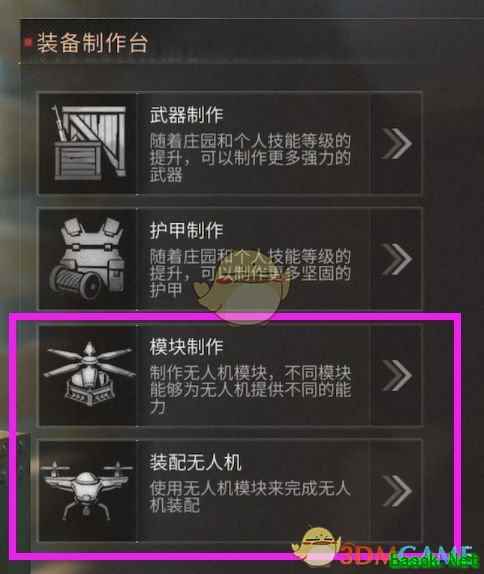Select the 武器制作 title

click(x=186, y=115)
